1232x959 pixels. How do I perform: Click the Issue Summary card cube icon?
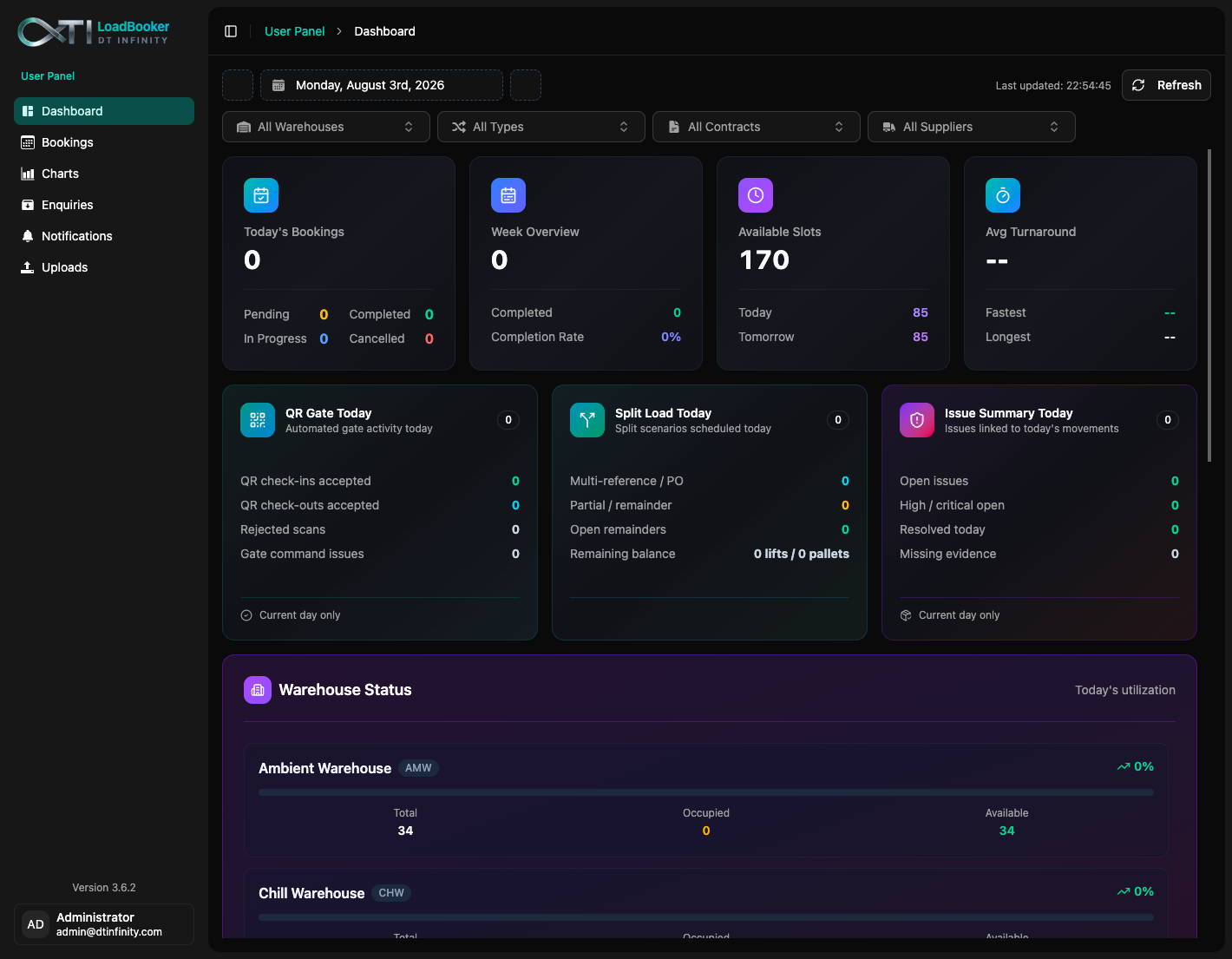(x=906, y=615)
